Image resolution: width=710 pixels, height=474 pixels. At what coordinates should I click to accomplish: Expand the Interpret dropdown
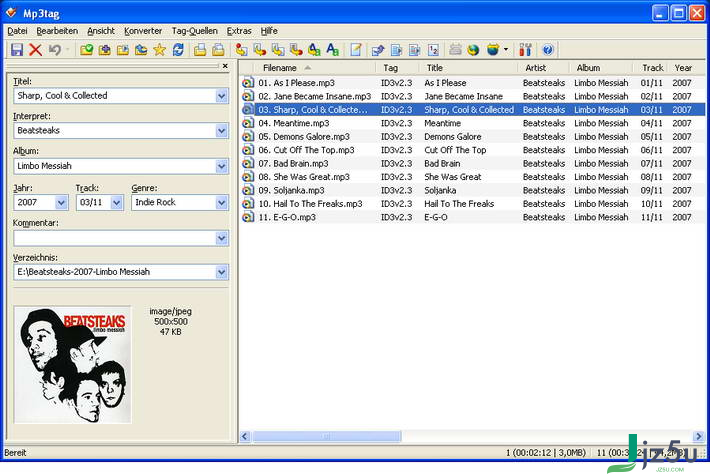tap(221, 131)
